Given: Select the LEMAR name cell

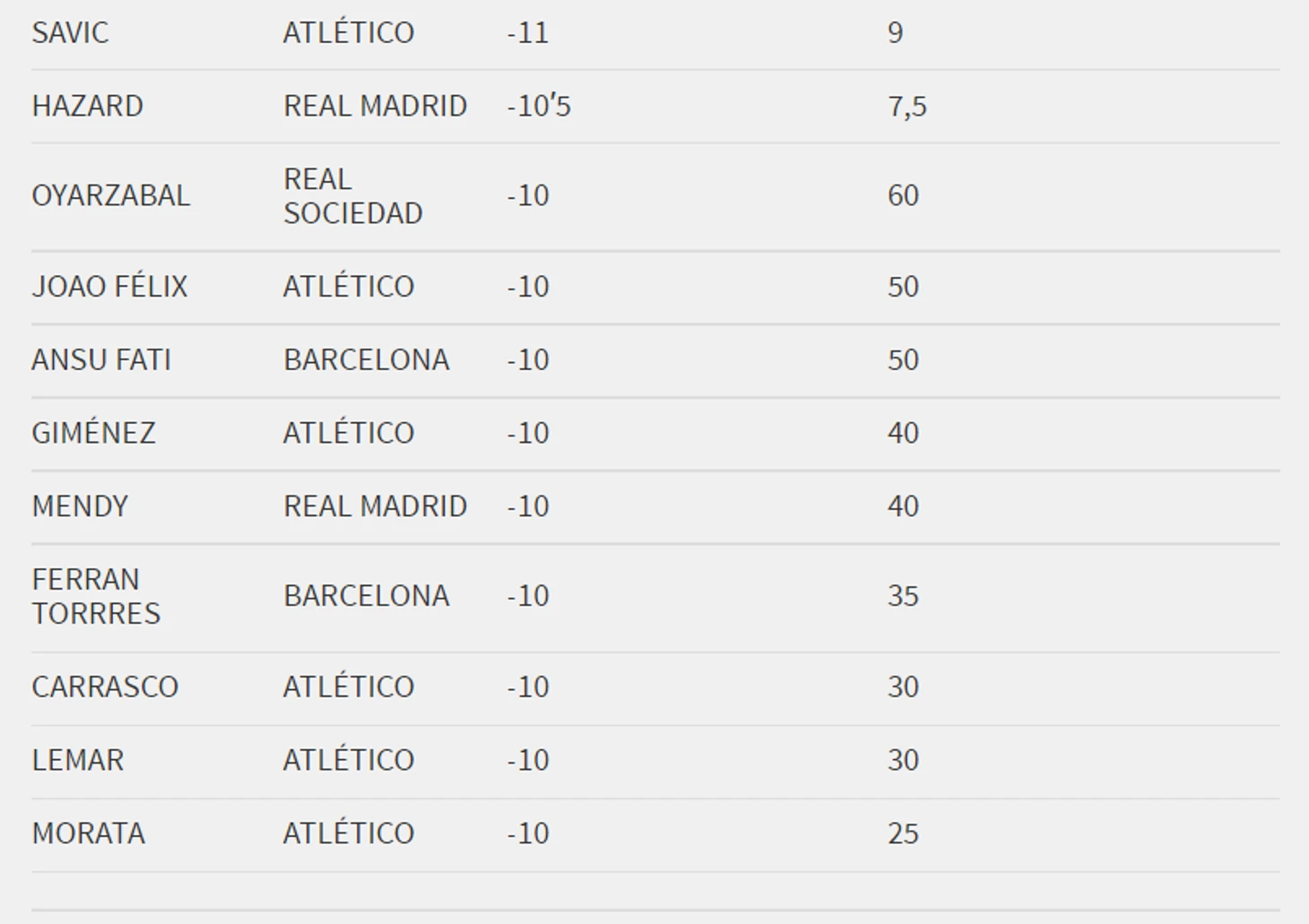Looking at the screenshot, I should 77,761.
